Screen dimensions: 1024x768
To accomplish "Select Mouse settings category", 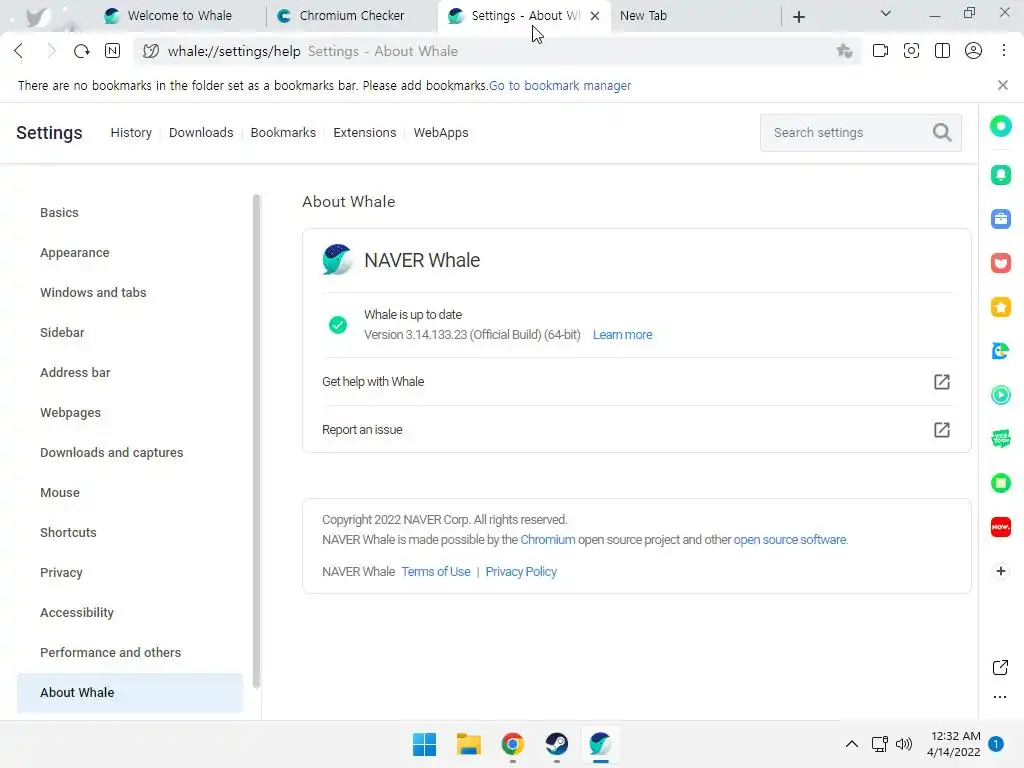I will pos(130,492).
